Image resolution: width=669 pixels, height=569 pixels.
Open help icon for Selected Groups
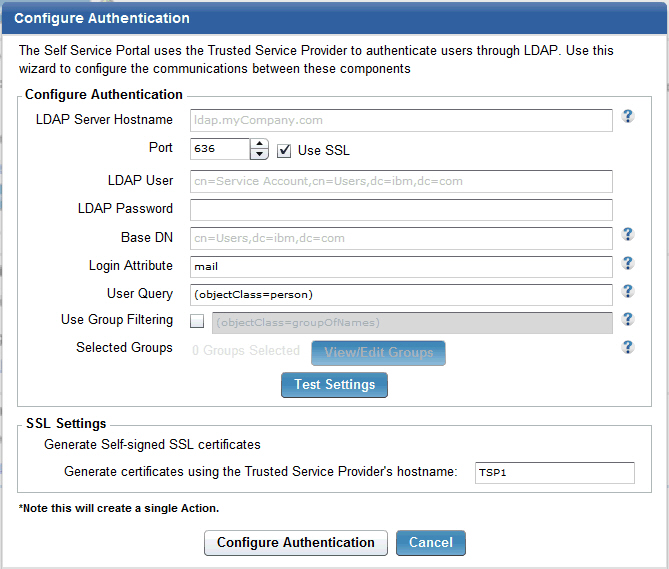coord(628,347)
